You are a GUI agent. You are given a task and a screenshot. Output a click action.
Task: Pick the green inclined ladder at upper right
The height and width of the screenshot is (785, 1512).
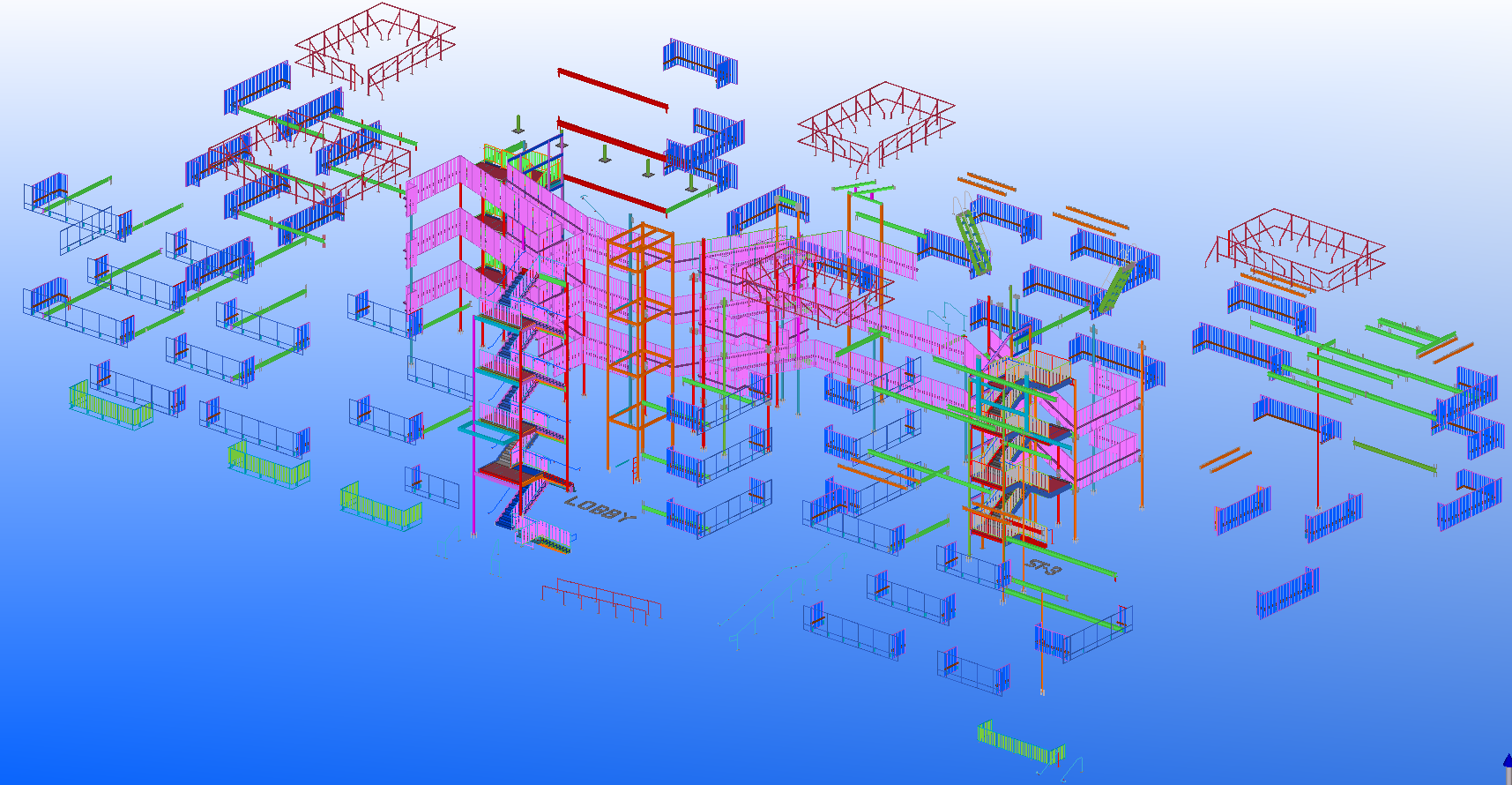(972, 238)
